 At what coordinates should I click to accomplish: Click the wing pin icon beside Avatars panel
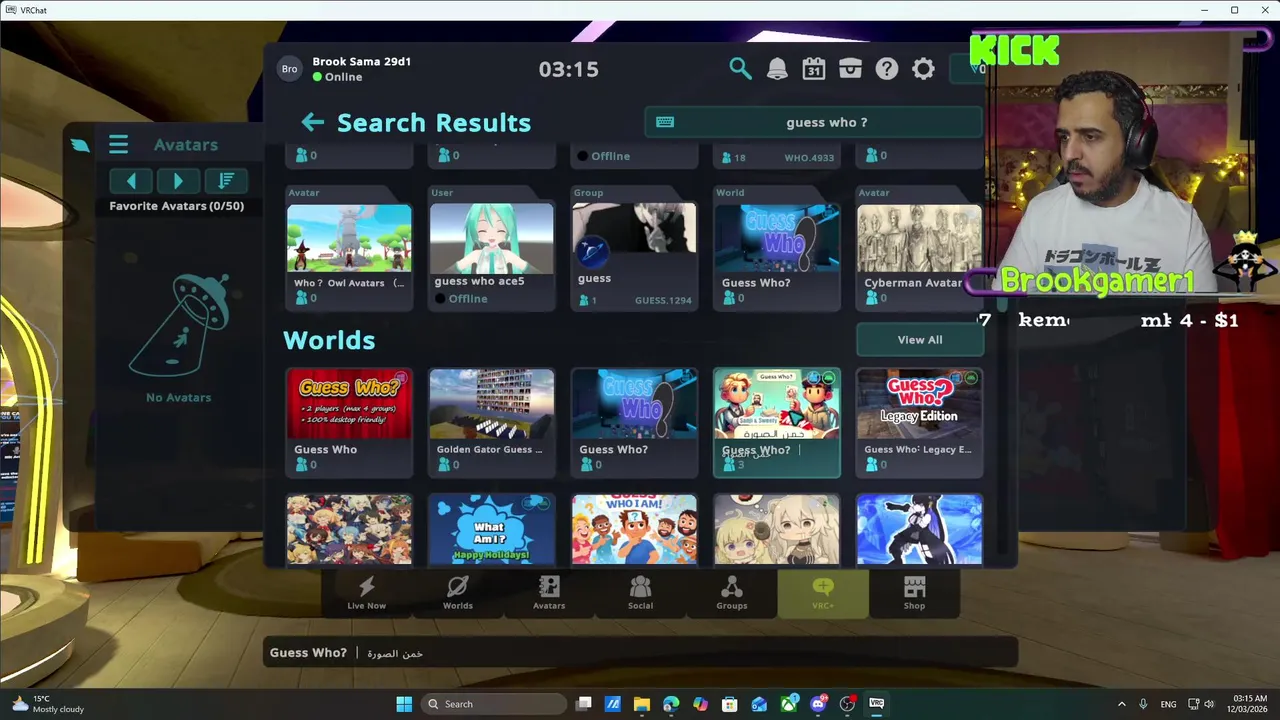pos(80,146)
